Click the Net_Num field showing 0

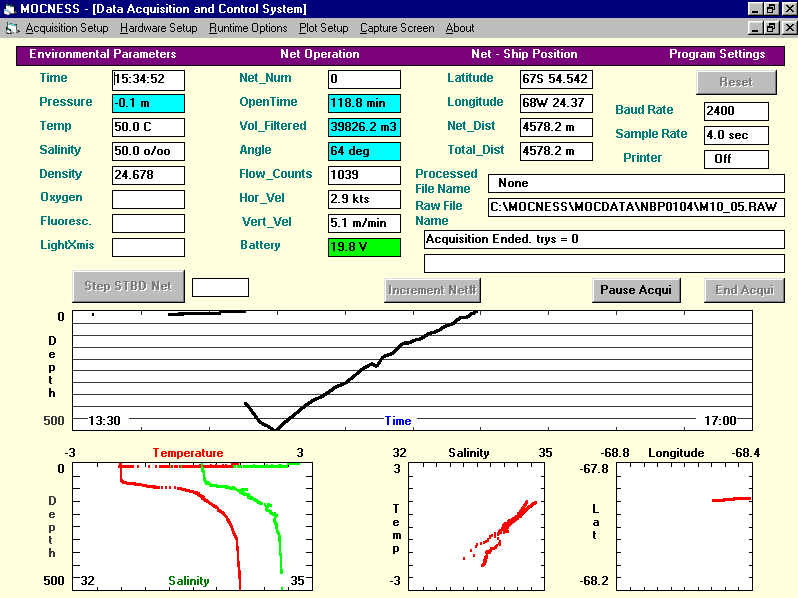tap(364, 79)
